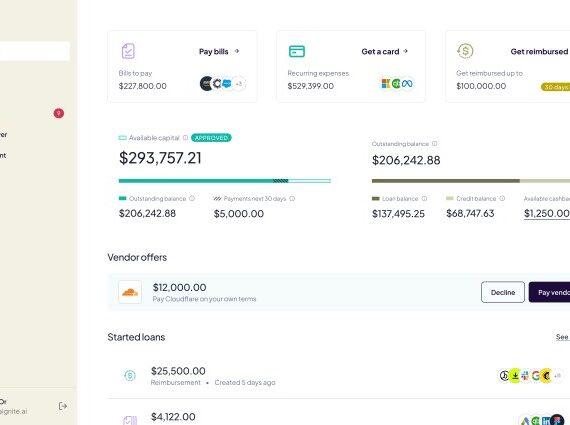The image size is (570, 425).
Task: Decline the Cloudflare vendor offer
Action: (503, 292)
